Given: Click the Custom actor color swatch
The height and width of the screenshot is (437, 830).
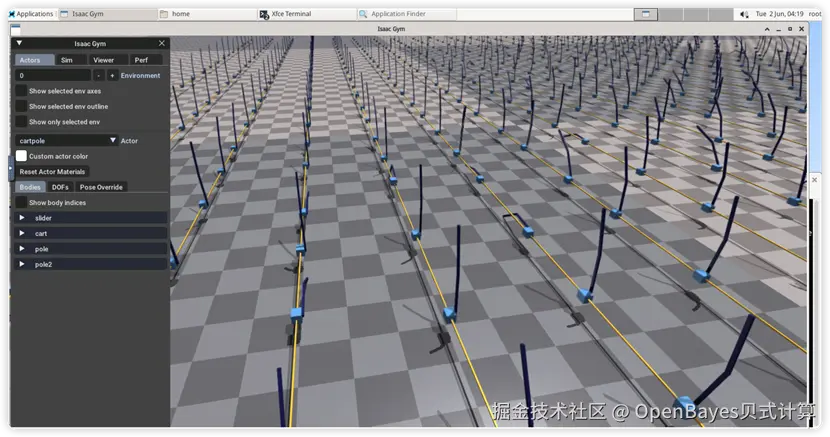Looking at the screenshot, I should point(21,156).
